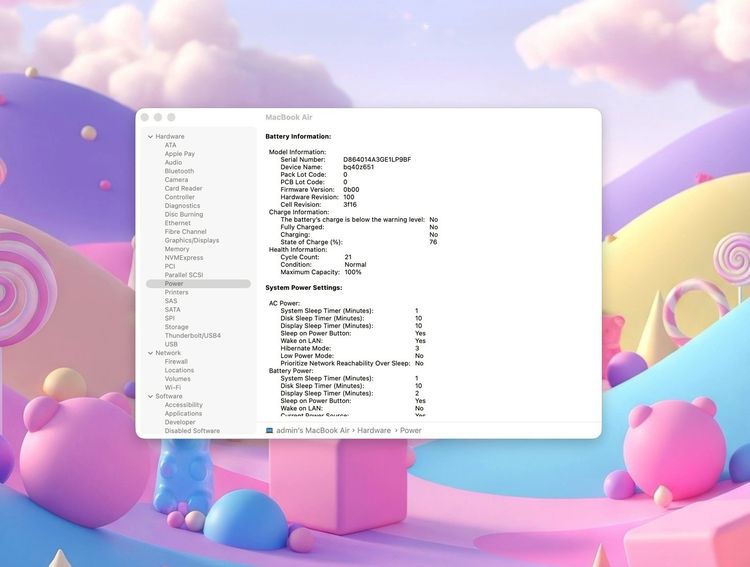
Task: Select the highlighted Power entry
Action: [199, 284]
